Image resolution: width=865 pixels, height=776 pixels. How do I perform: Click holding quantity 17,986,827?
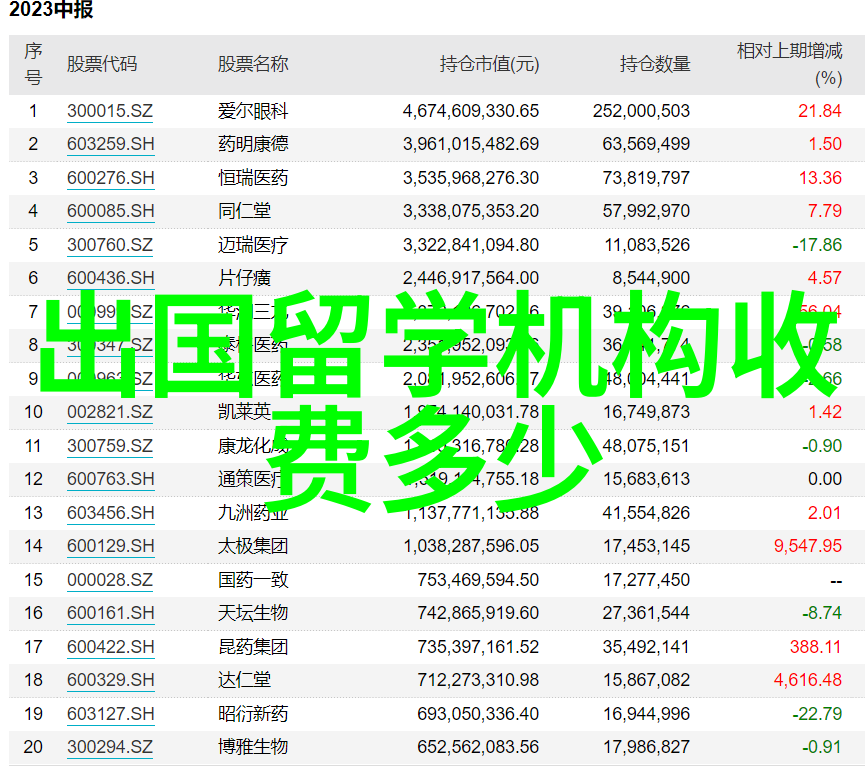(x=646, y=747)
